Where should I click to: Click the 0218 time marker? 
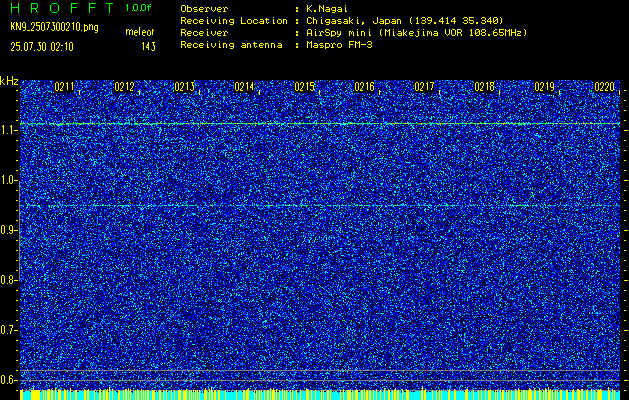484,87
